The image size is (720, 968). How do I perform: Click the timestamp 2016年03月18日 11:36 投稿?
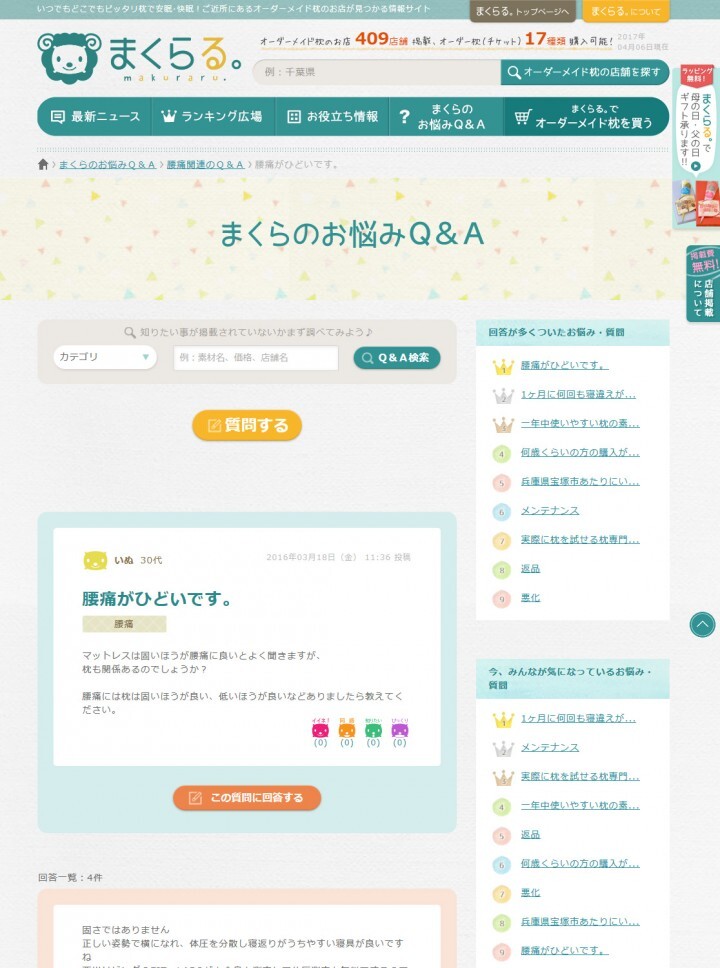coord(338,557)
